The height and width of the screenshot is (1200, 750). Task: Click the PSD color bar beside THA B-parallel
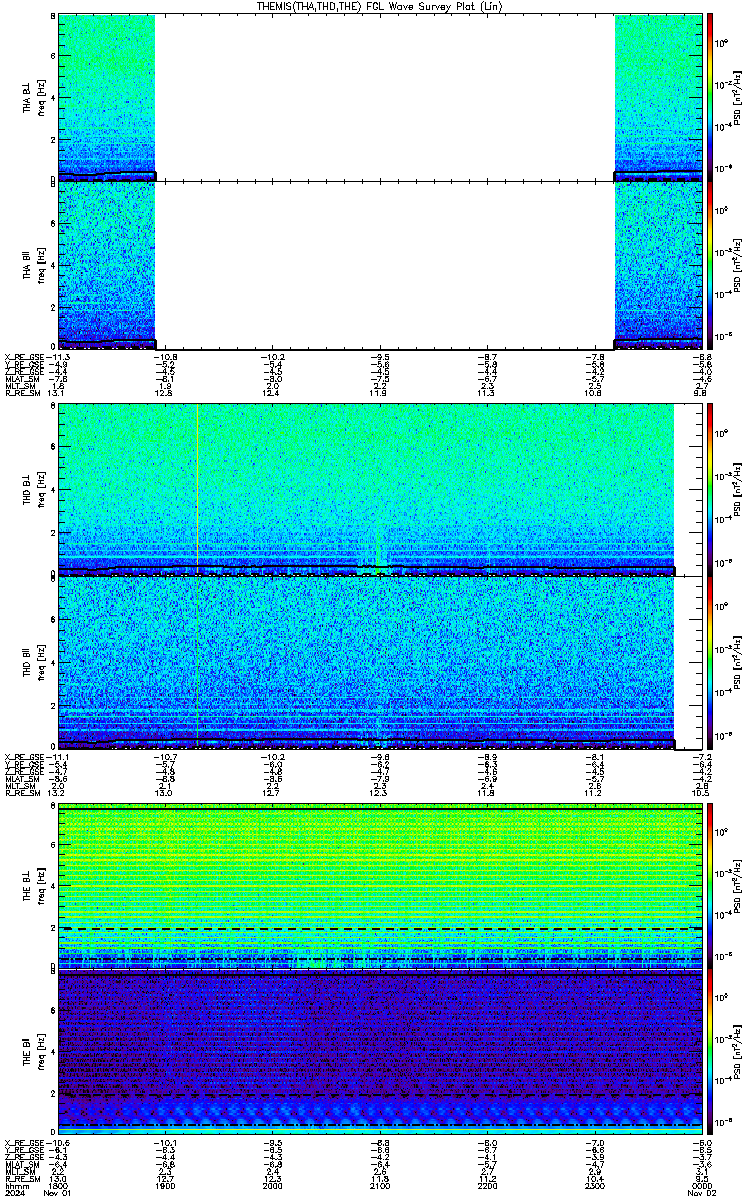coord(711,265)
